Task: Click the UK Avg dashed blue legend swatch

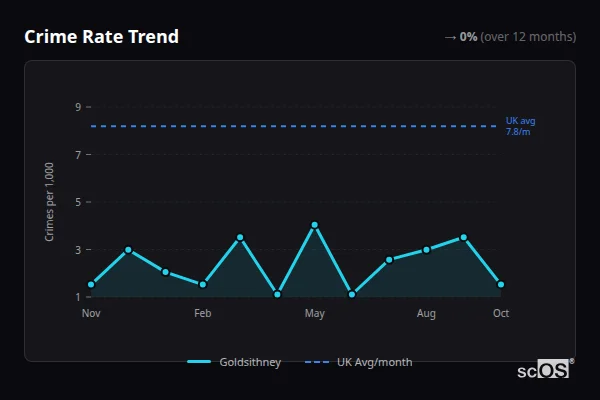Action: [x=316, y=362]
